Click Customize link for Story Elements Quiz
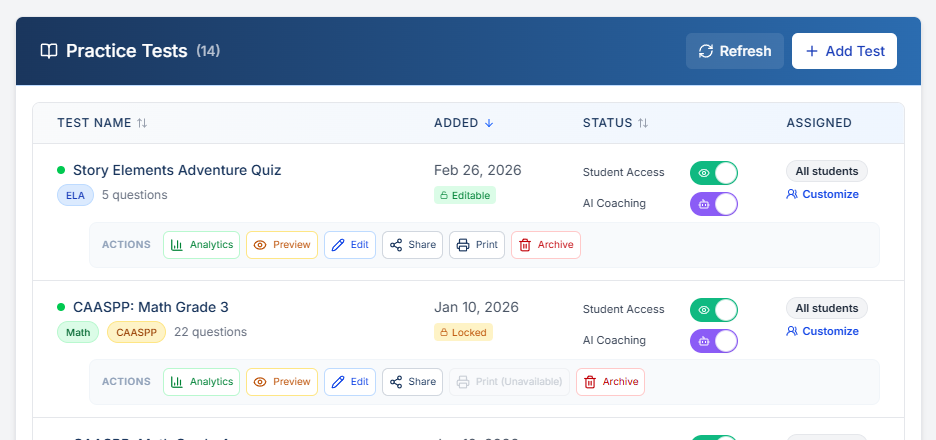 pos(822,194)
